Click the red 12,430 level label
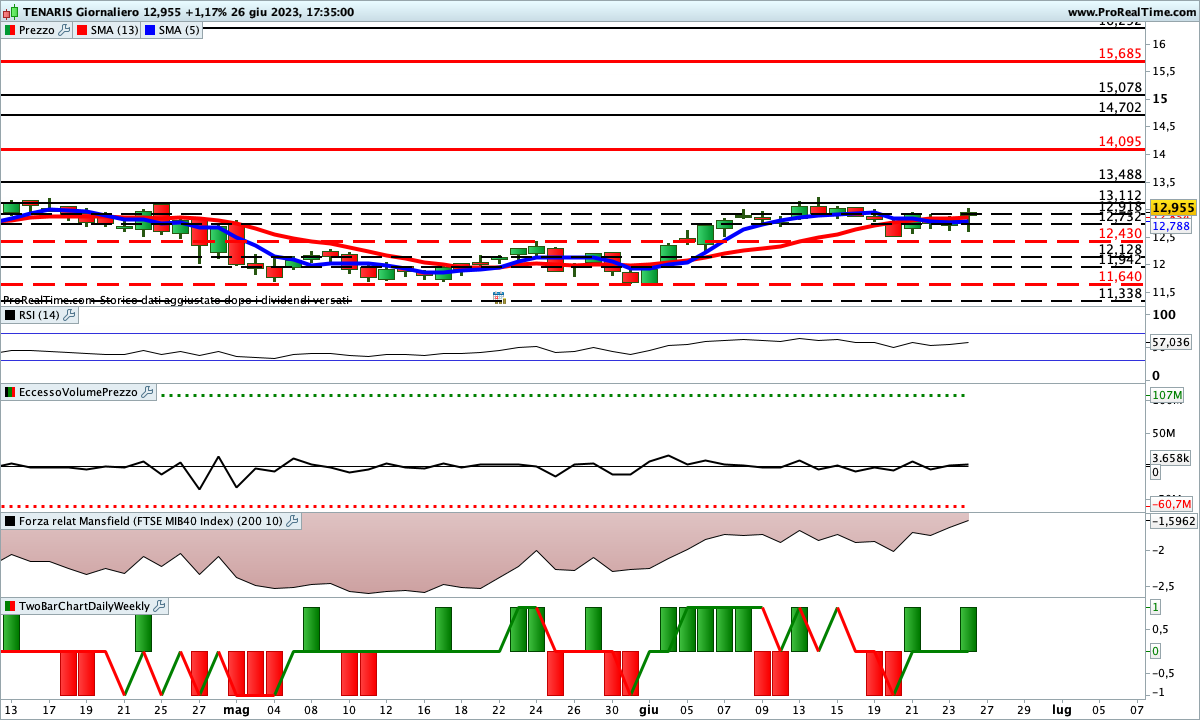The image size is (1200, 720). pyautogui.click(x=1120, y=233)
